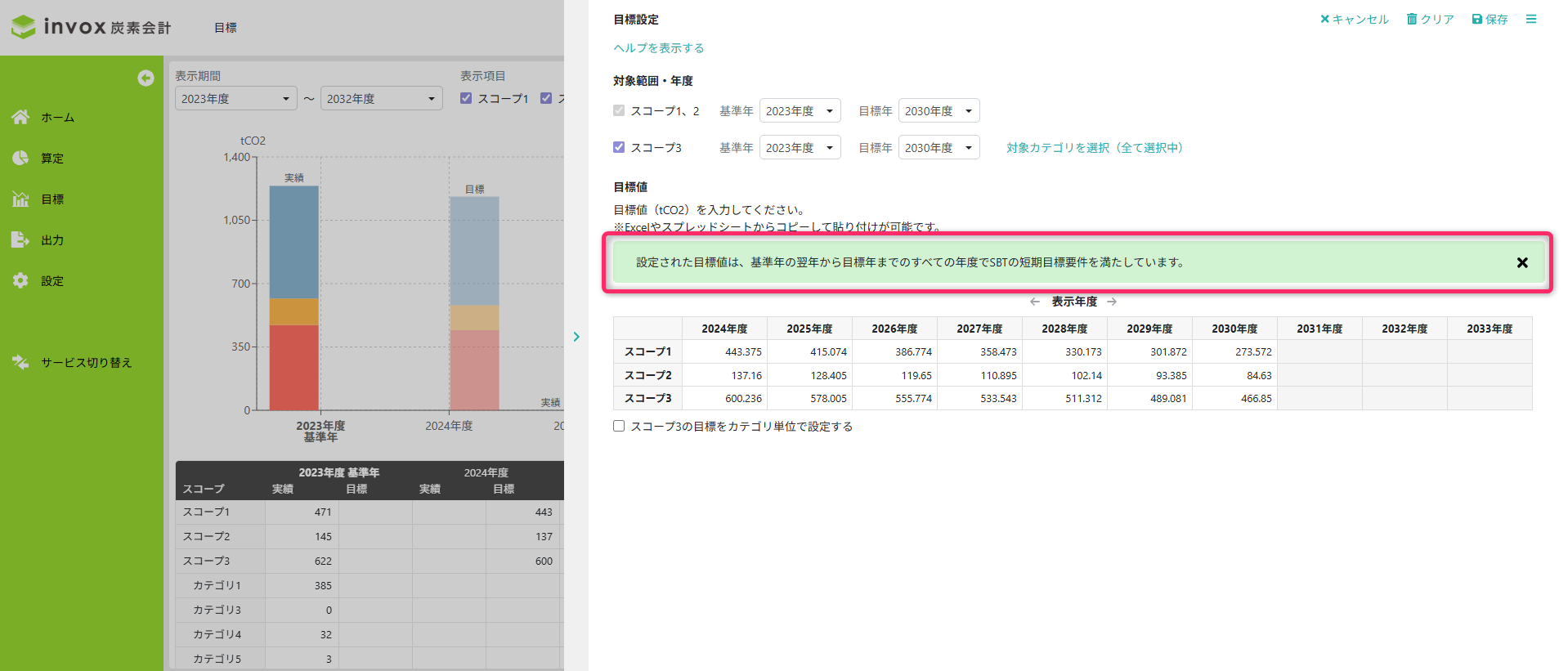Viewport: 1568px width, 671px height.
Task: Enable スコープ3 category-level target checkbox
Action: point(619,426)
